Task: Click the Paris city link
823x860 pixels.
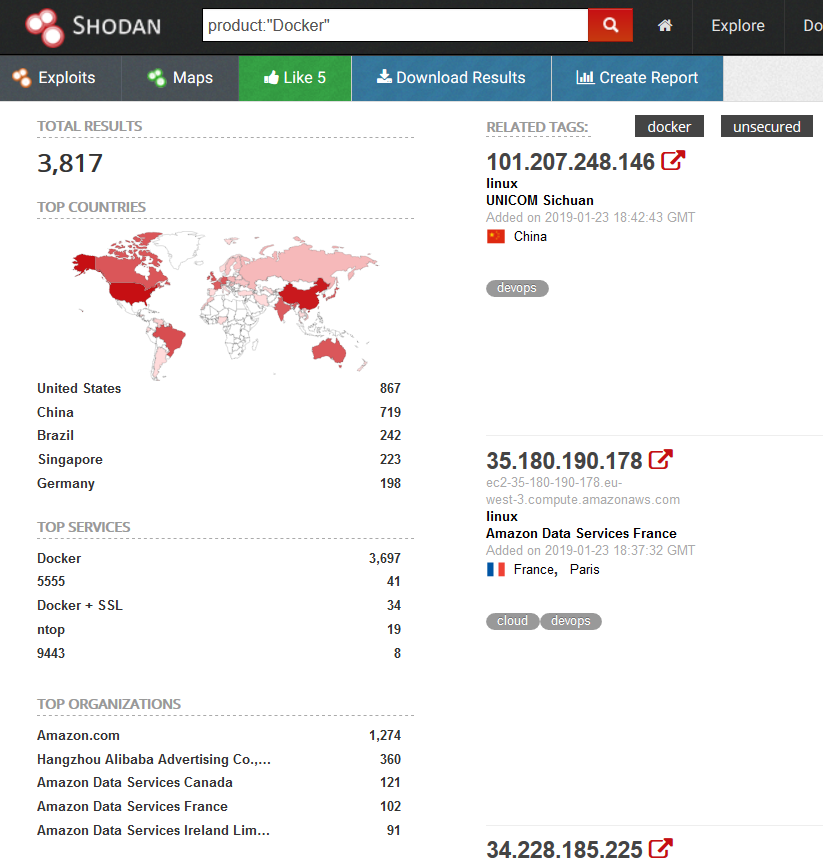Action: click(584, 569)
